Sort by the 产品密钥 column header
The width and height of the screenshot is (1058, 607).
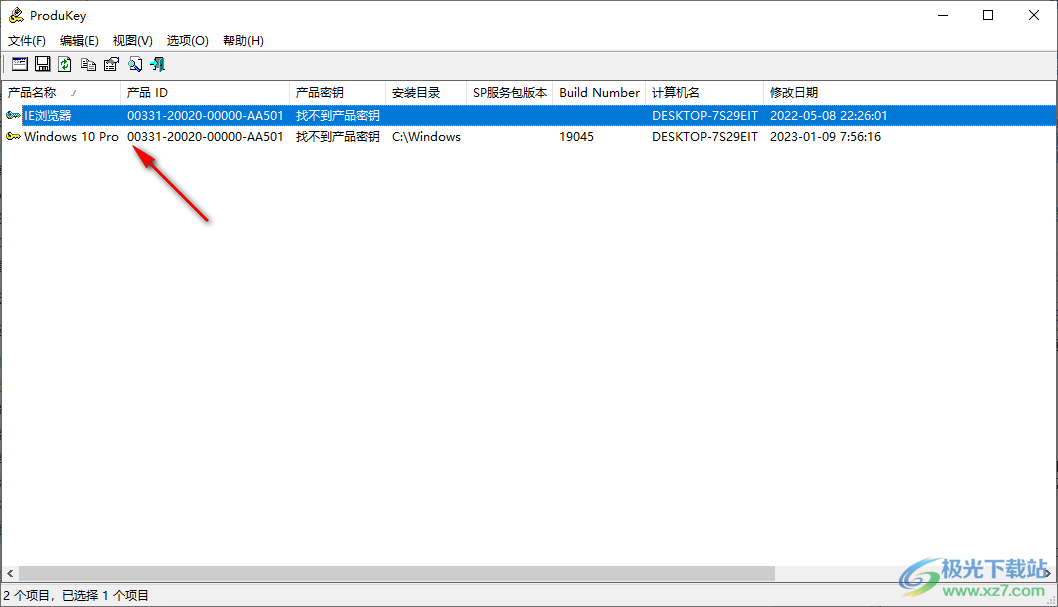coord(337,92)
